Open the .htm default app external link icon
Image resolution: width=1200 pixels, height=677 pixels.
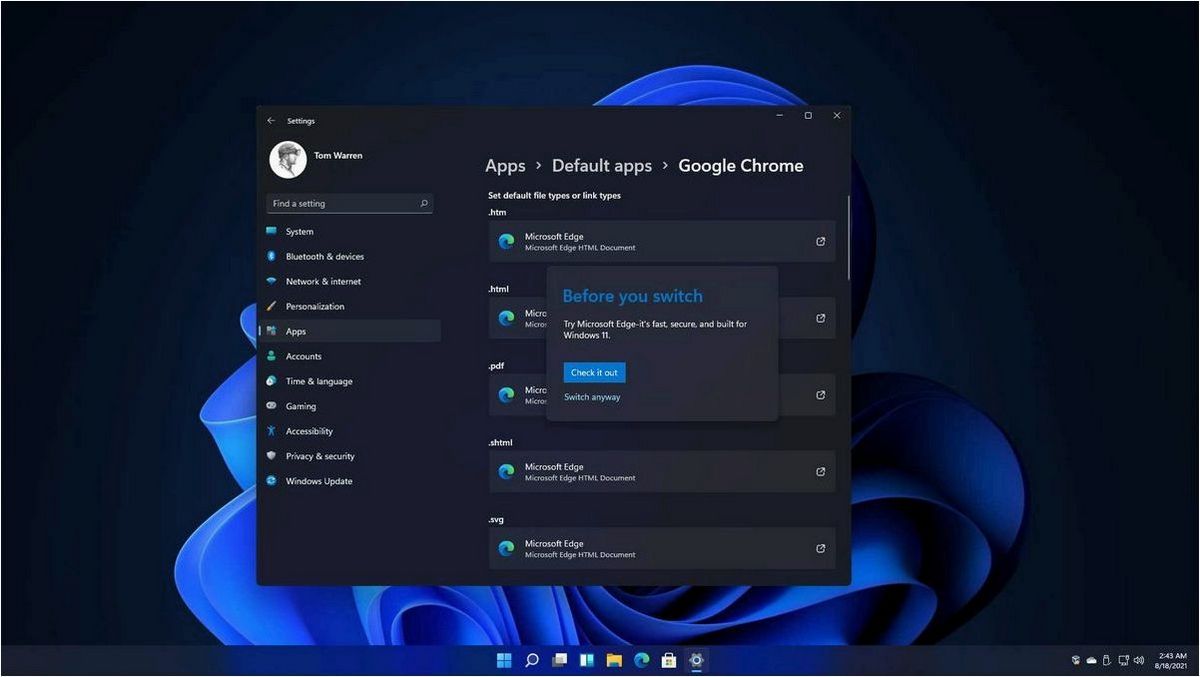pyautogui.click(x=821, y=241)
